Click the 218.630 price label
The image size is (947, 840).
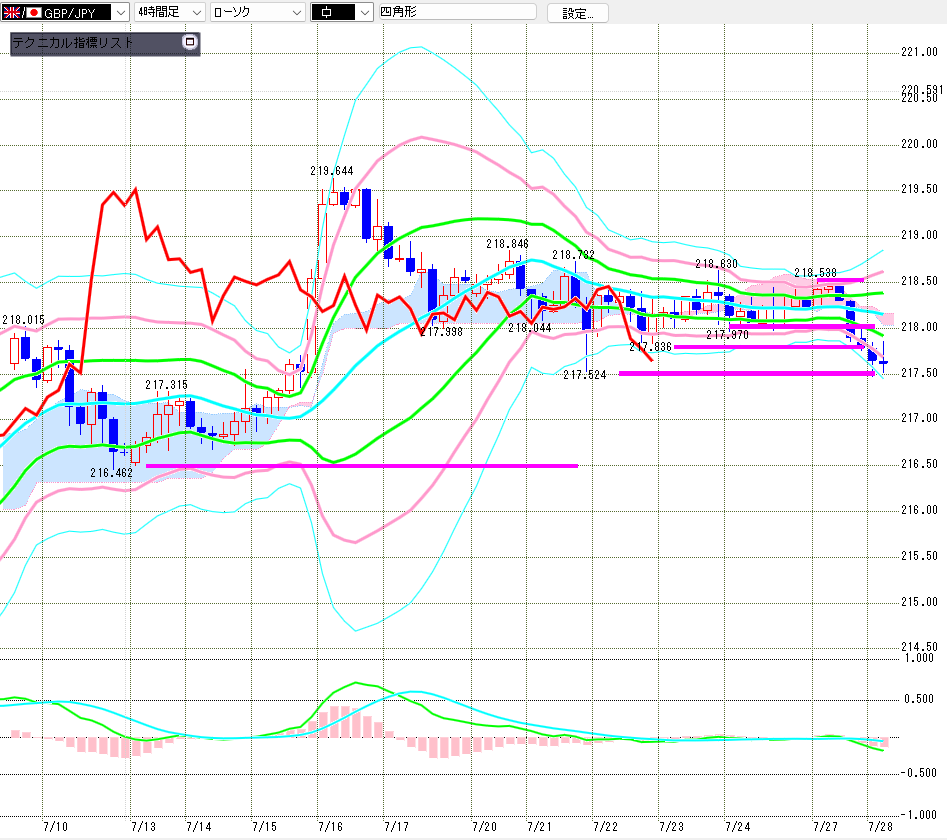(716, 264)
